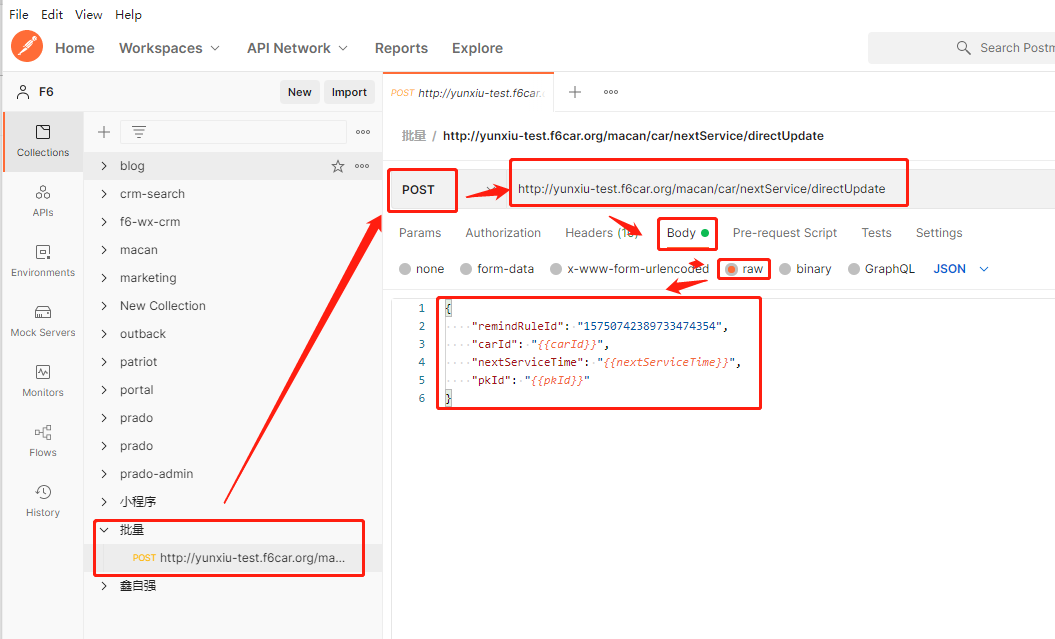Expand the patriot collection
The image size is (1055, 639).
coord(104,362)
